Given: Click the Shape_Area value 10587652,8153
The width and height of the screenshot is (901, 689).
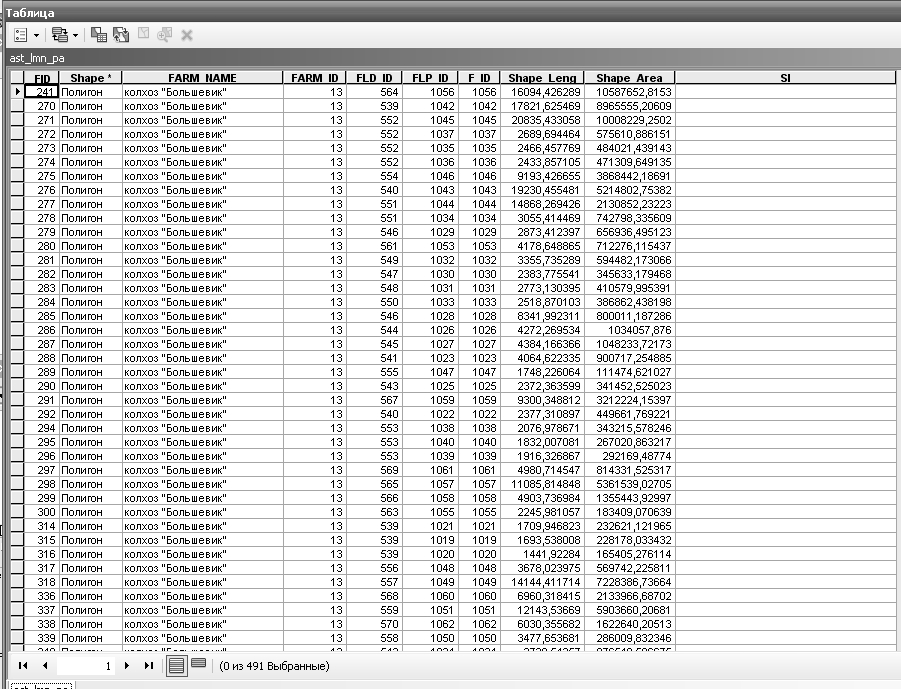Looking at the screenshot, I should coord(633,92).
